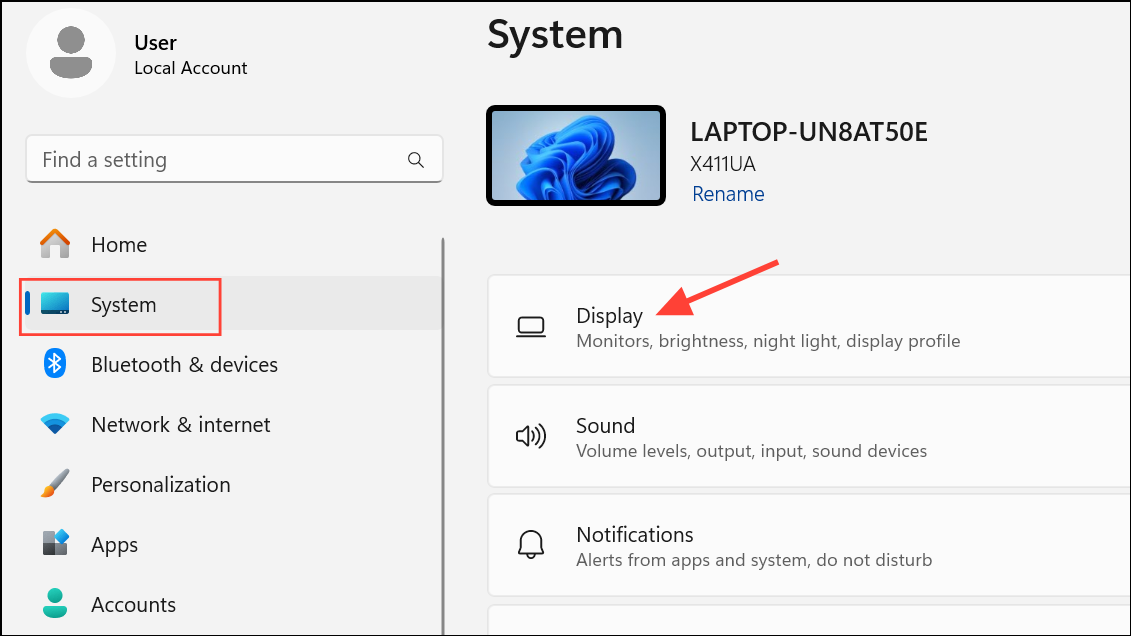This screenshot has width=1131, height=636.
Task: Click the Home house icon
Action: pos(55,244)
